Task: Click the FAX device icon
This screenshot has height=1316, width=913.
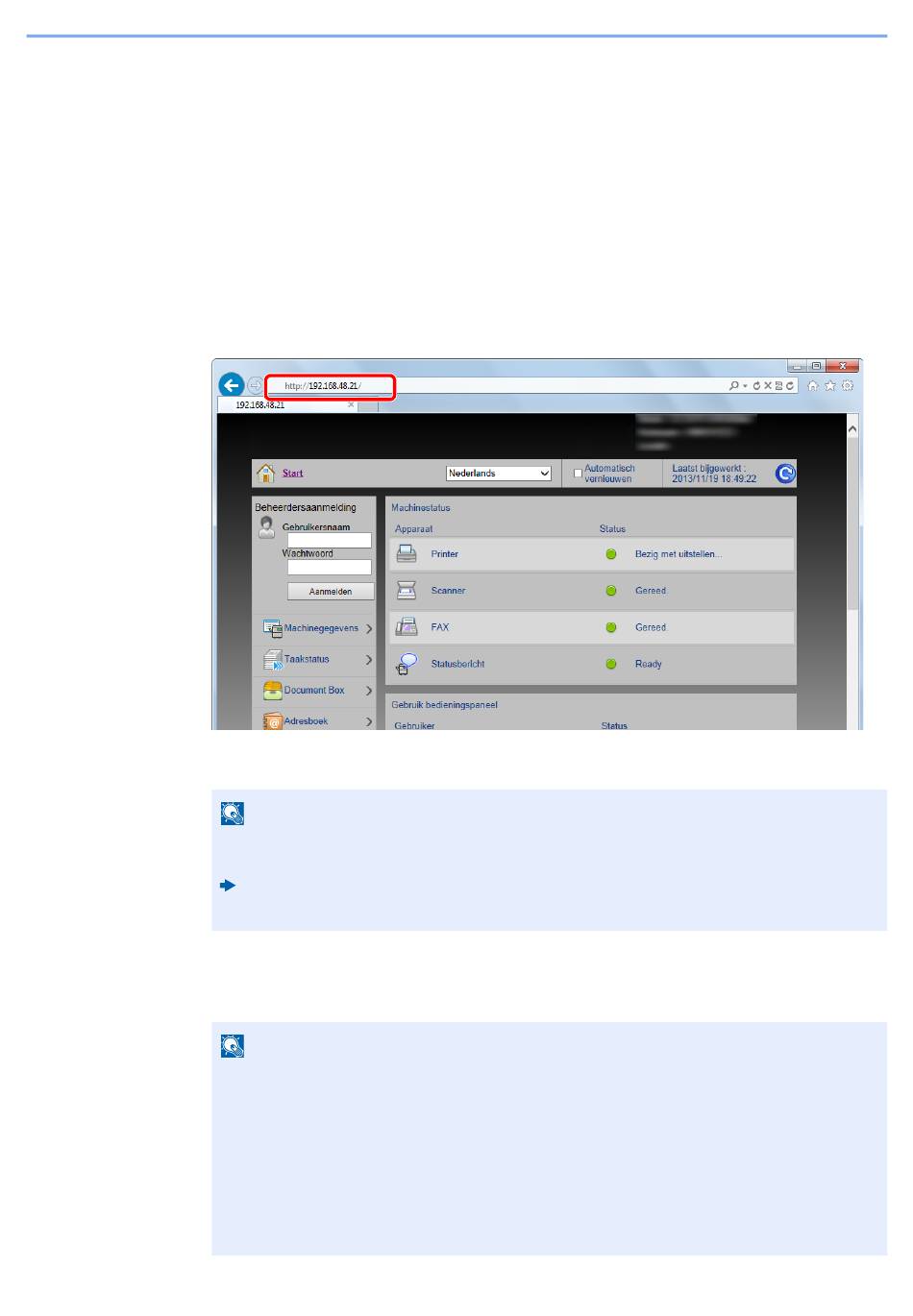Action: [x=407, y=627]
